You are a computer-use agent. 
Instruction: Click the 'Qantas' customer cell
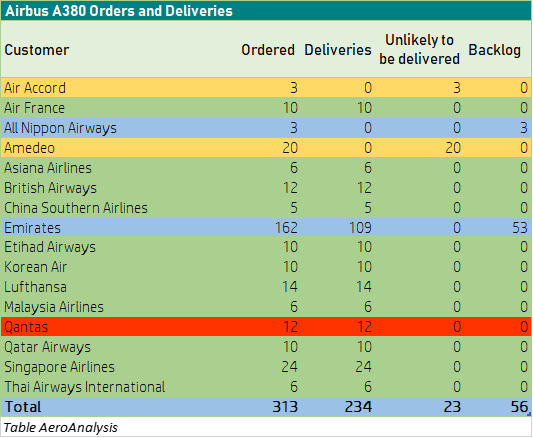click(26, 327)
